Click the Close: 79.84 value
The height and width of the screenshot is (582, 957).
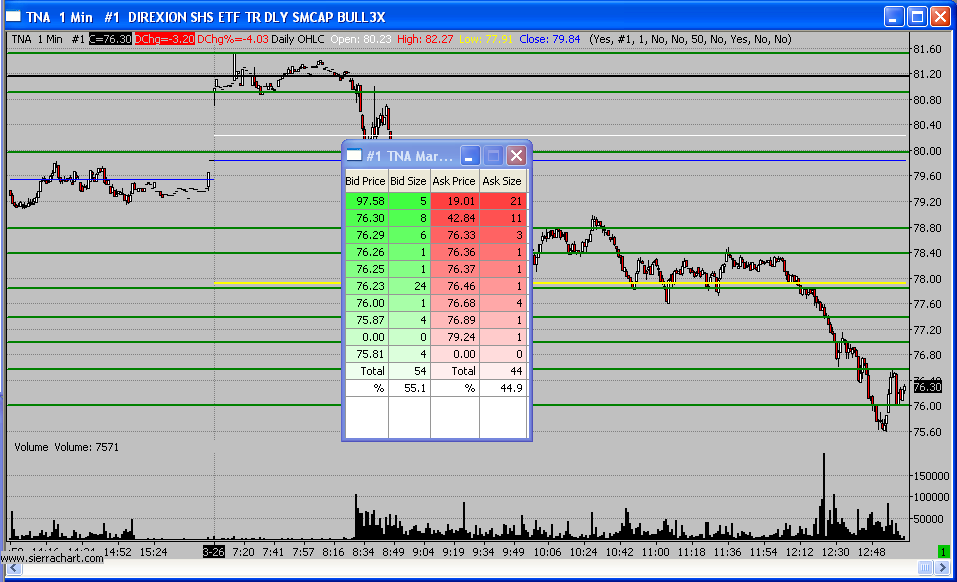tap(549, 39)
